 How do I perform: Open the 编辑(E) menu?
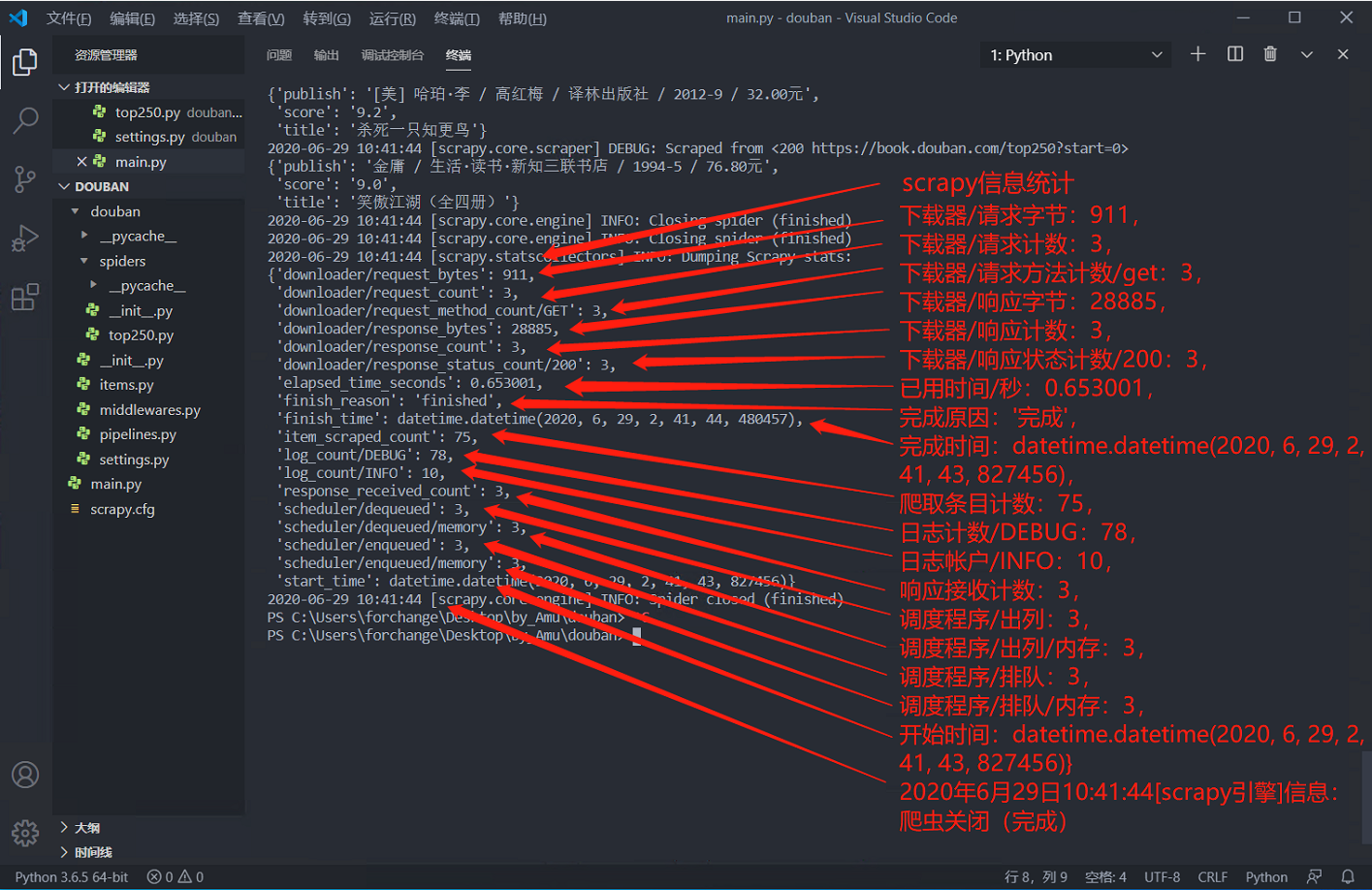133,18
